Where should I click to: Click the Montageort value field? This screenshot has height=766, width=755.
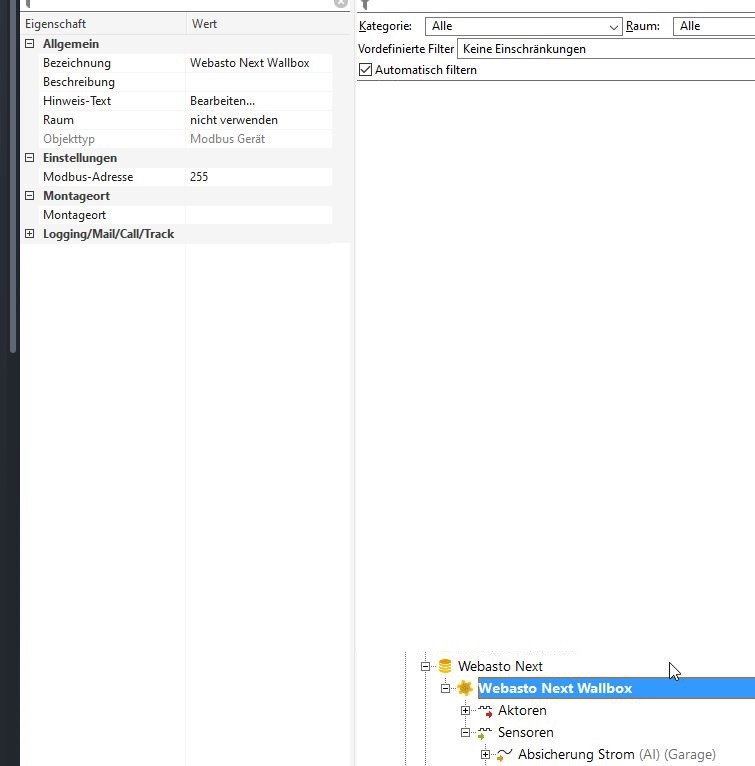click(259, 215)
